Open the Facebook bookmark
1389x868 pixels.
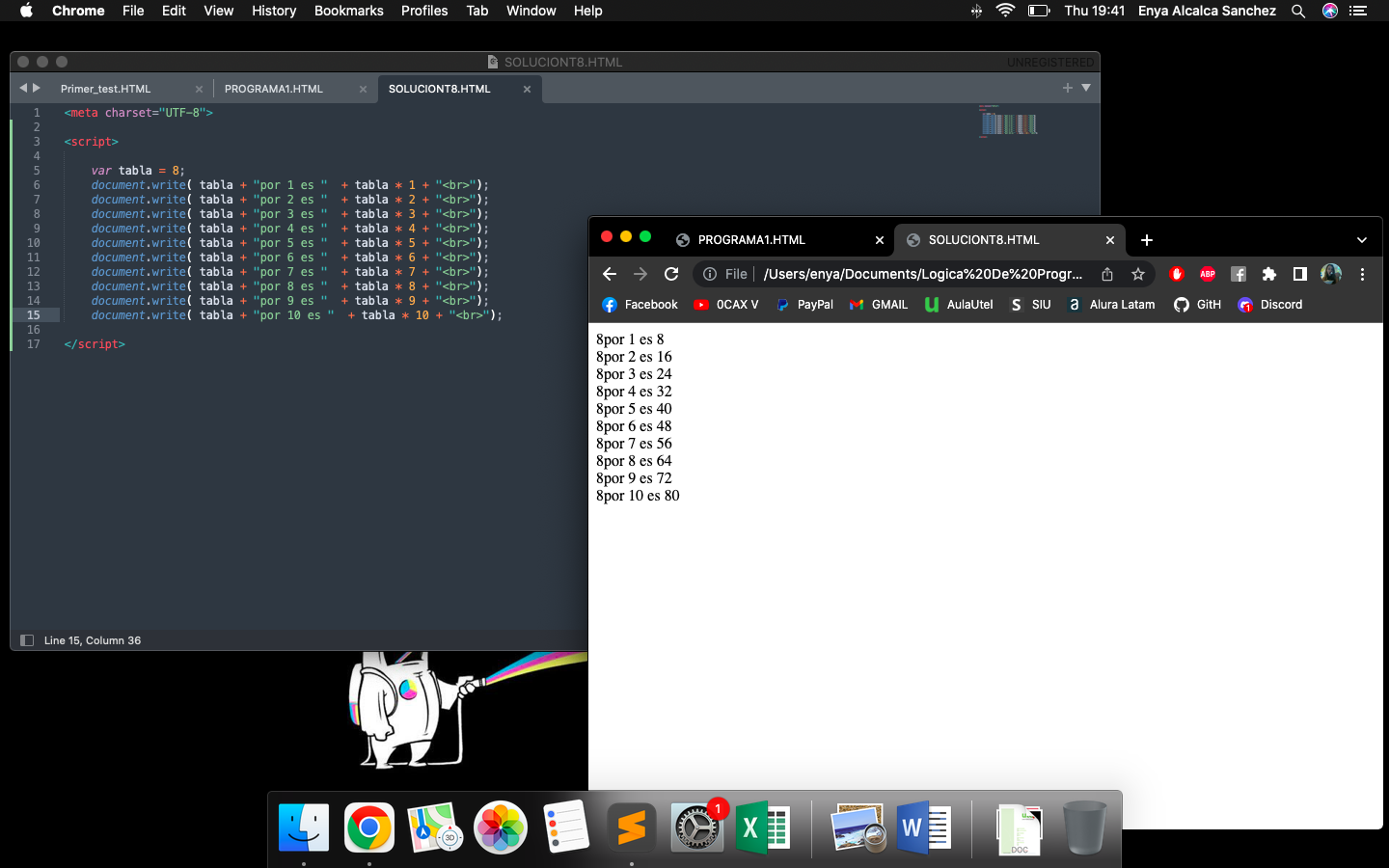tap(640, 305)
